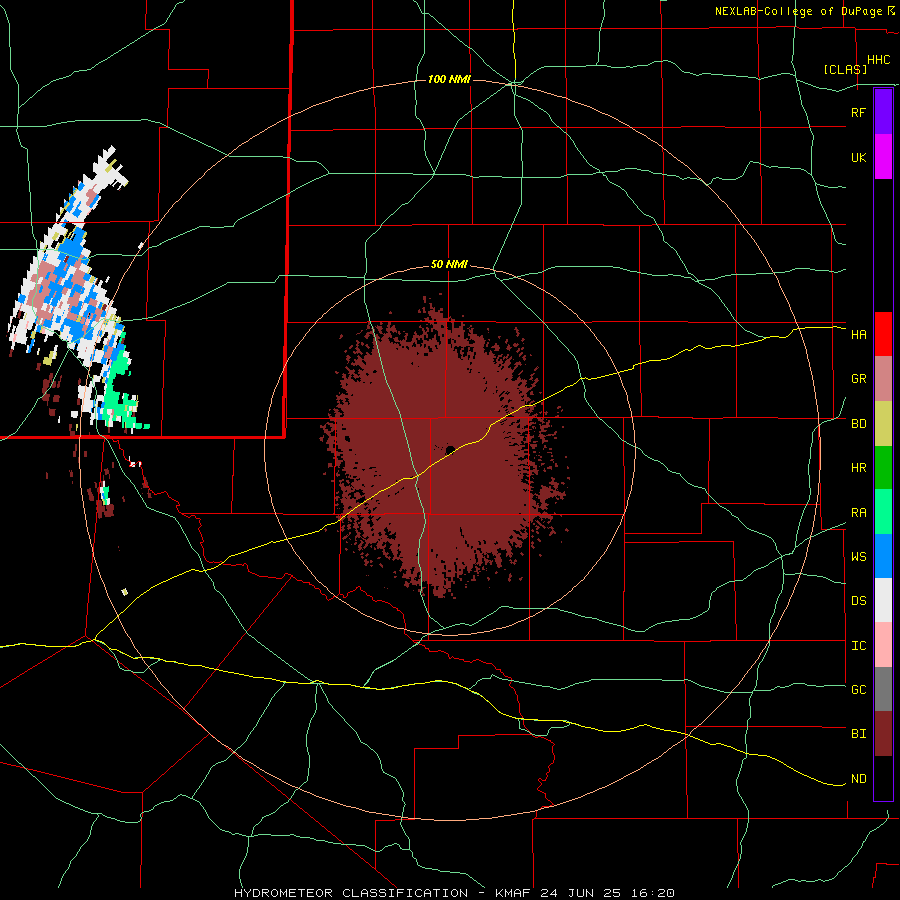Viewport: 900px width, 900px height.
Task: Click the BD yellow legend swatch
Action: 883,424
